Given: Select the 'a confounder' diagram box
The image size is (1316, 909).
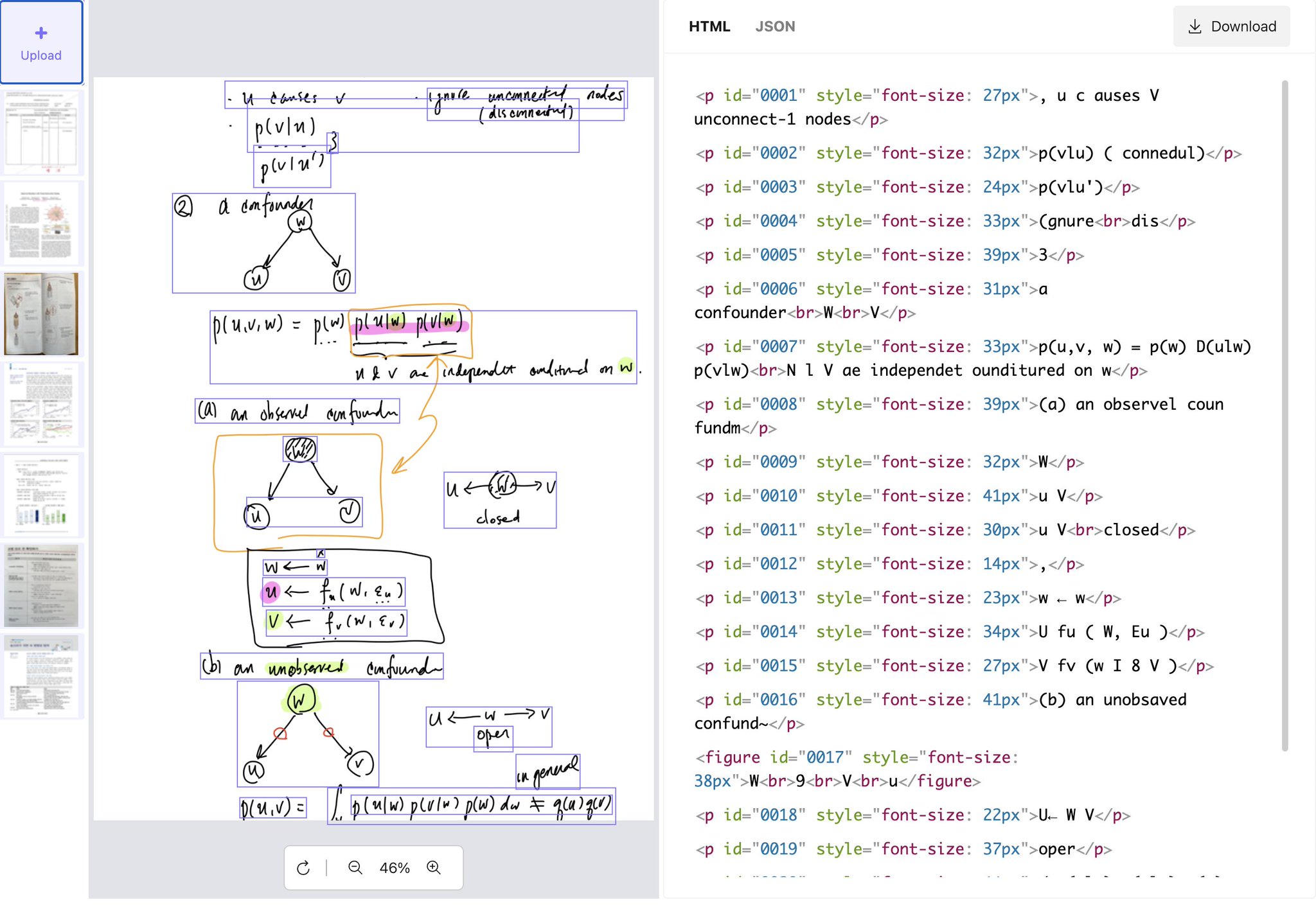Looking at the screenshot, I should click(x=263, y=243).
